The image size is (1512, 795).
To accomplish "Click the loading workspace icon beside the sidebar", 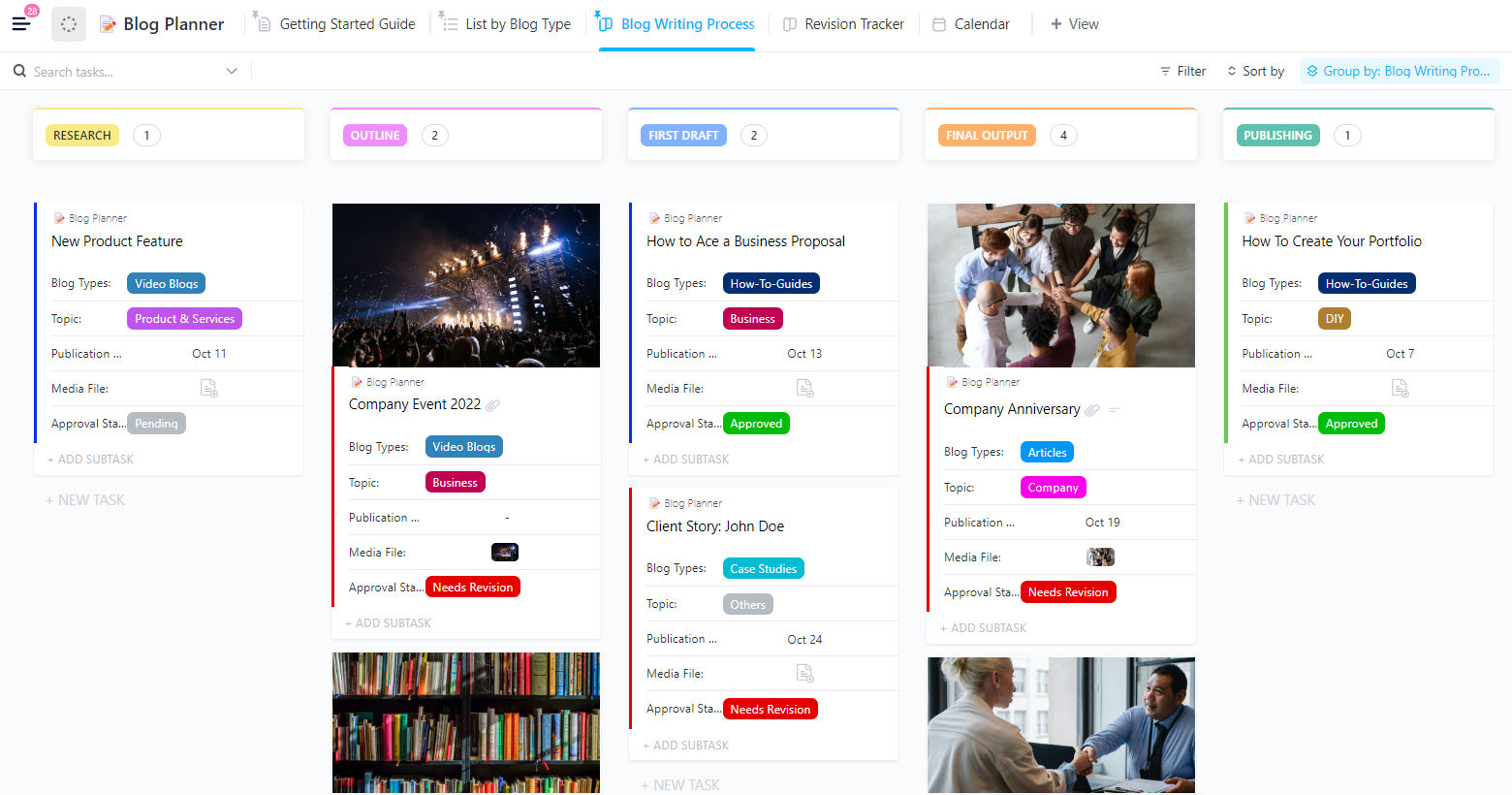I will coord(68,23).
